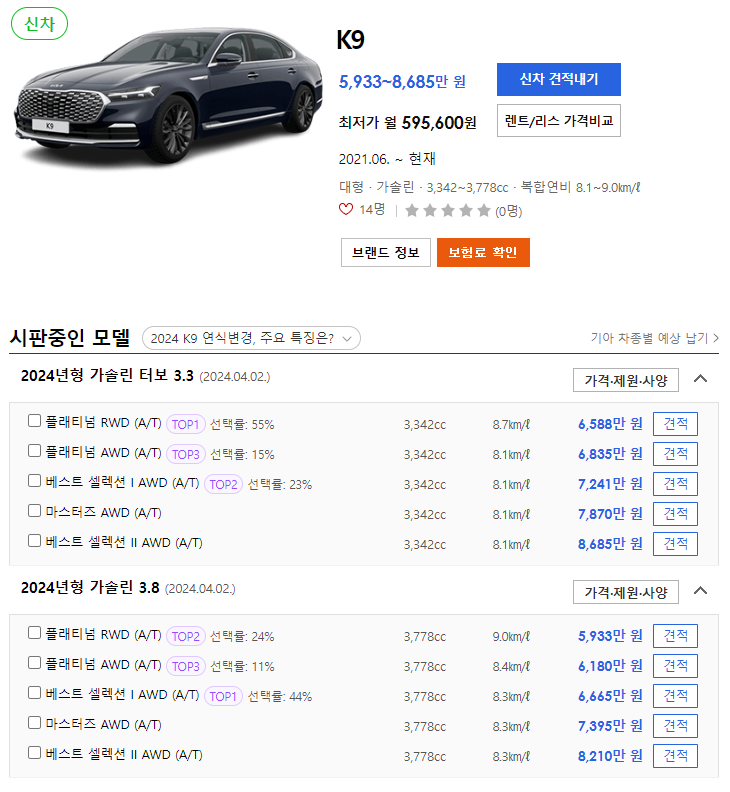The height and width of the screenshot is (792, 730).
Task: Click the 보험료 확인 button
Action: tap(483, 253)
